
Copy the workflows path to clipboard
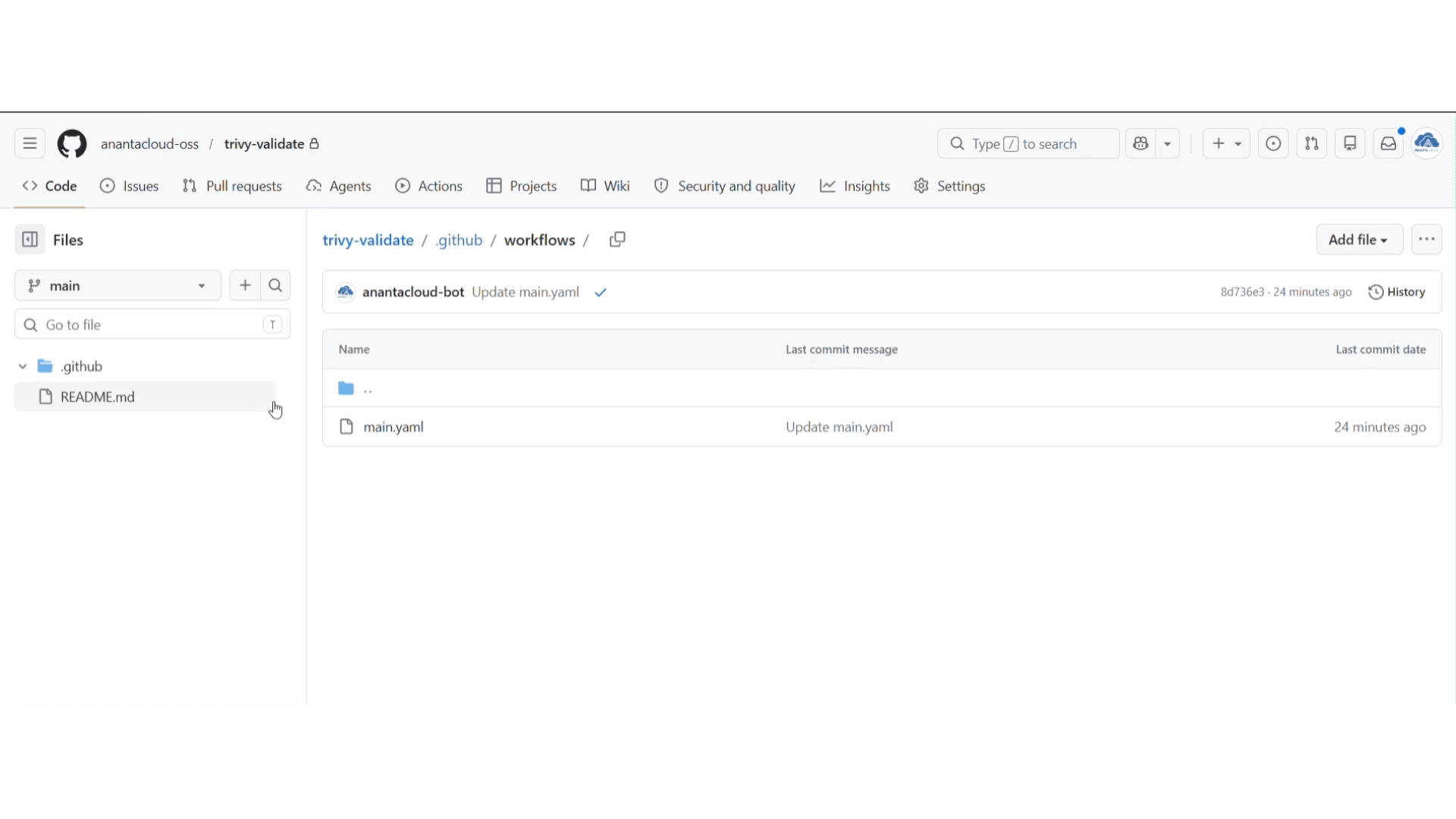(617, 240)
